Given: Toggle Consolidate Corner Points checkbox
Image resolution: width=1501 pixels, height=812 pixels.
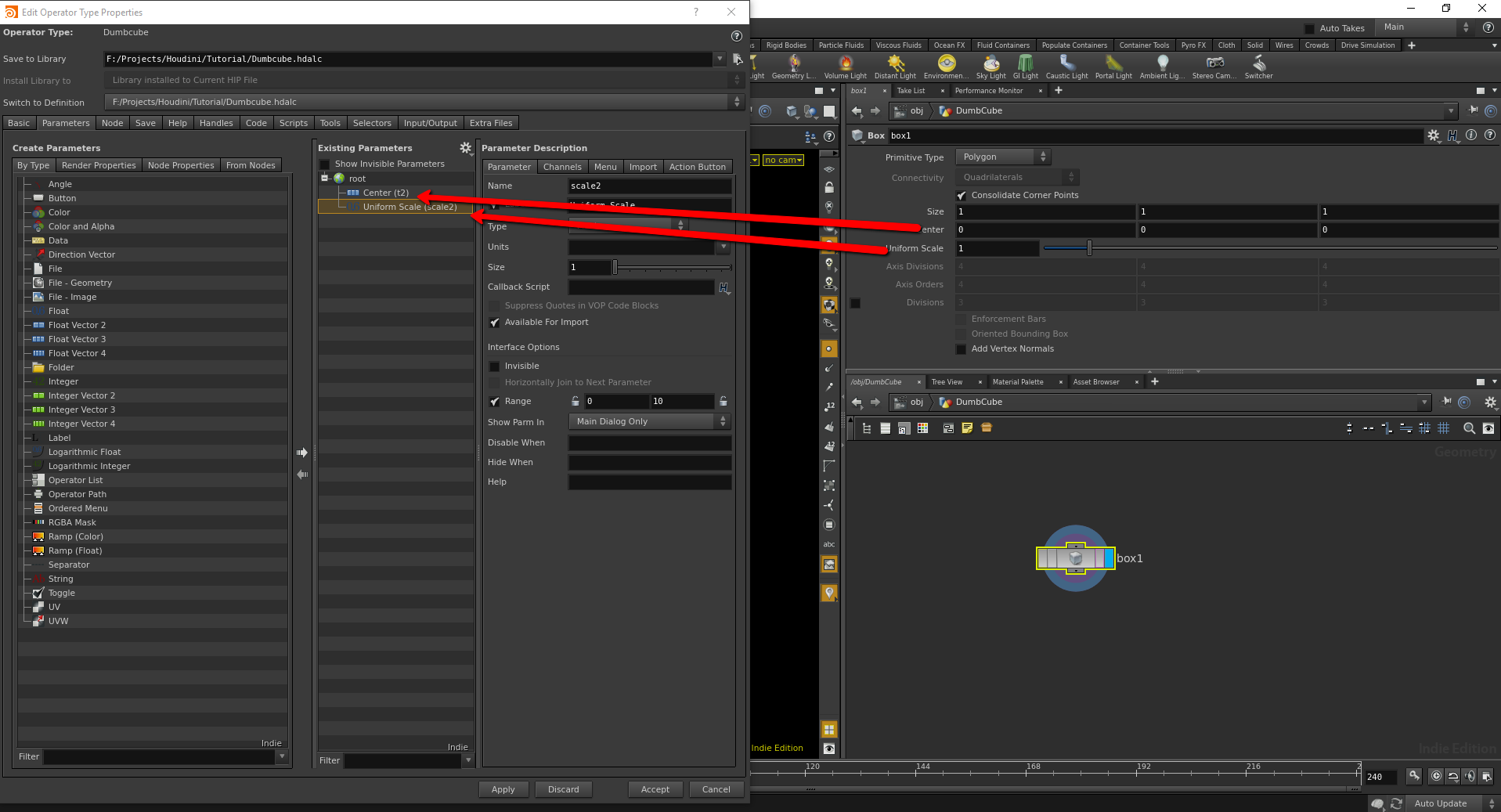Looking at the screenshot, I should 962,196.
